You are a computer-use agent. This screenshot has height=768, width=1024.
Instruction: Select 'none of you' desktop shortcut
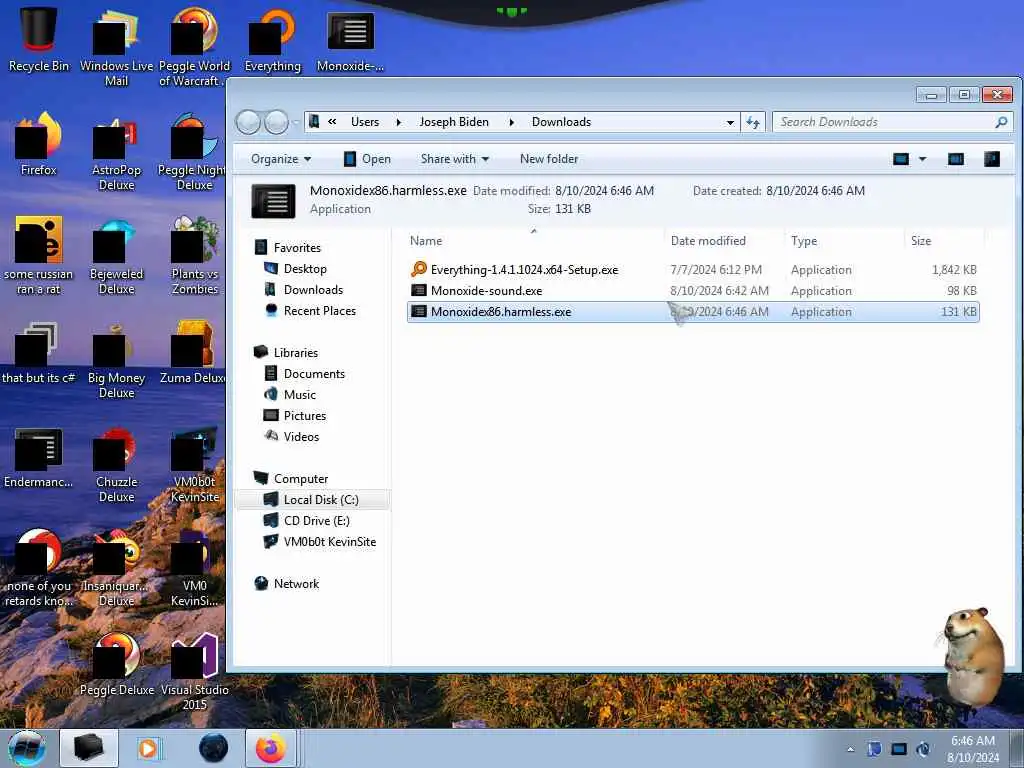[x=39, y=568]
